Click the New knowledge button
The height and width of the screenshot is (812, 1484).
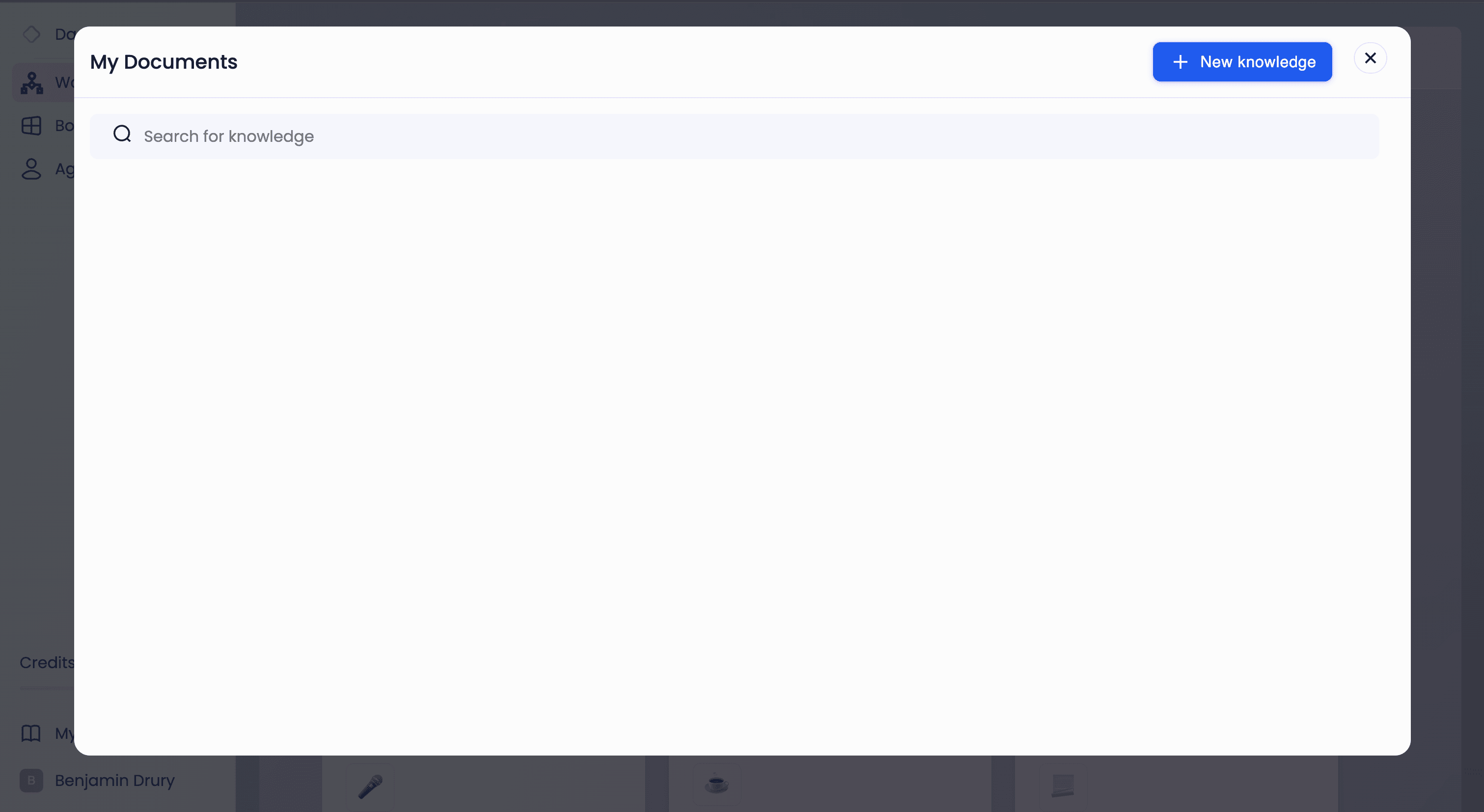1242,62
